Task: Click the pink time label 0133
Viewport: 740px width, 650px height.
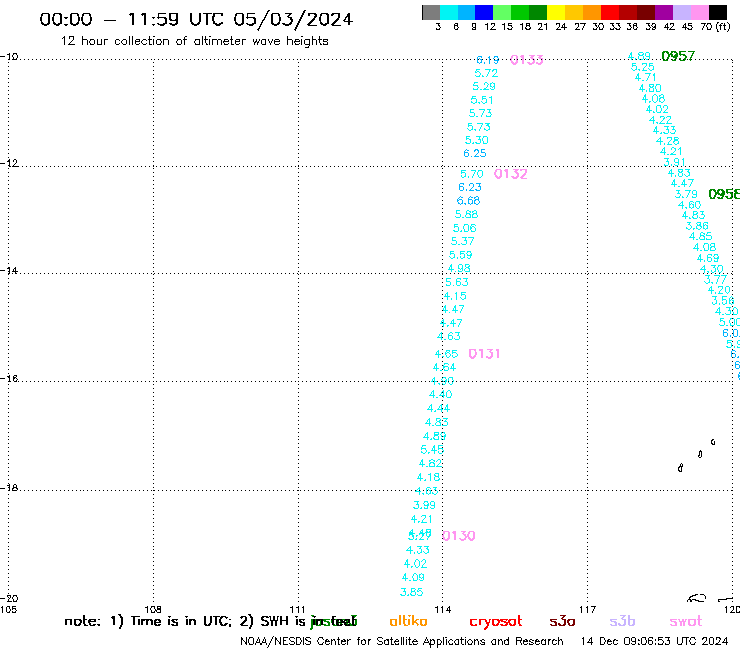Action: click(x=527, y=60)
